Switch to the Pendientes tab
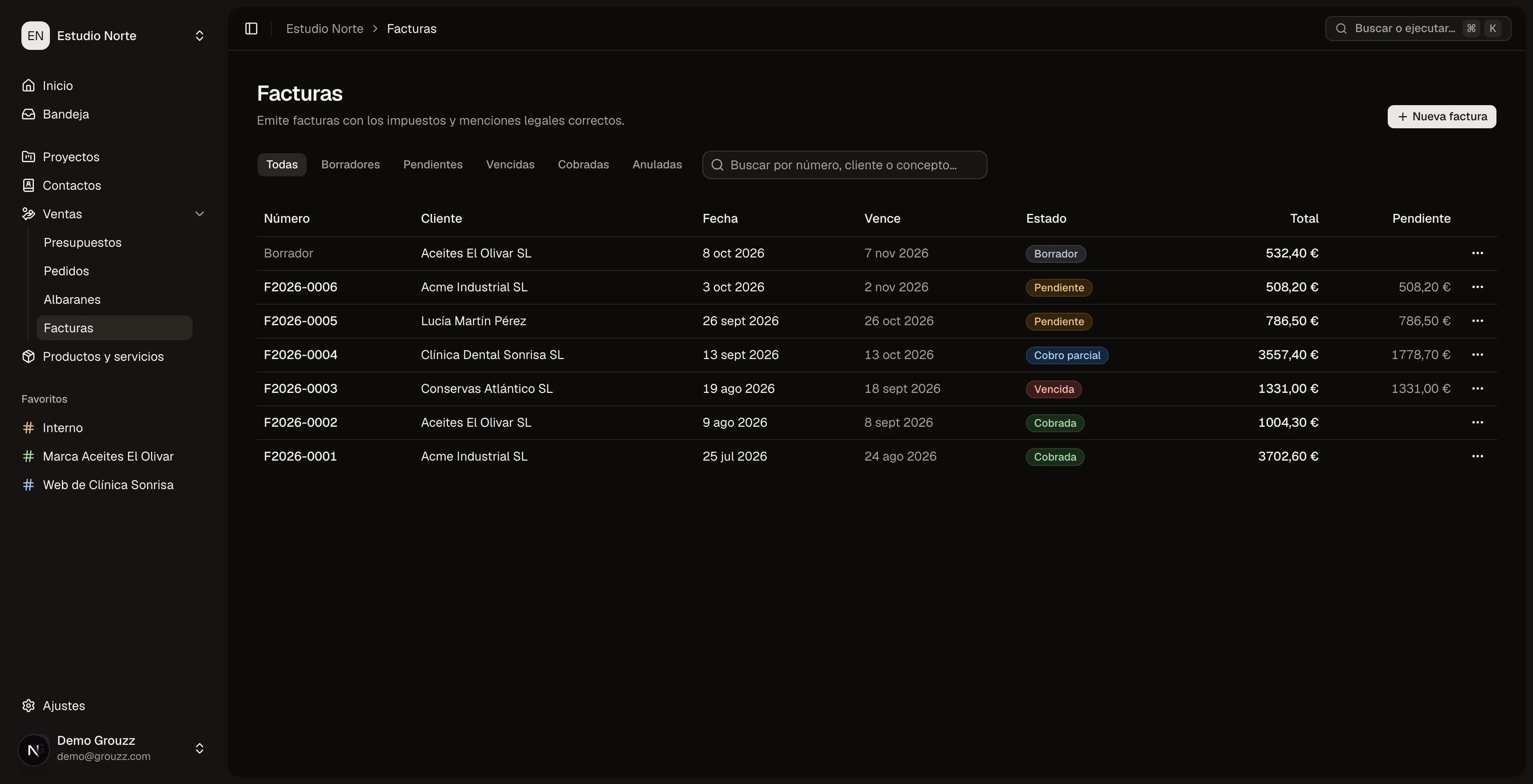1533x784 pixels. tap(433, 165)
